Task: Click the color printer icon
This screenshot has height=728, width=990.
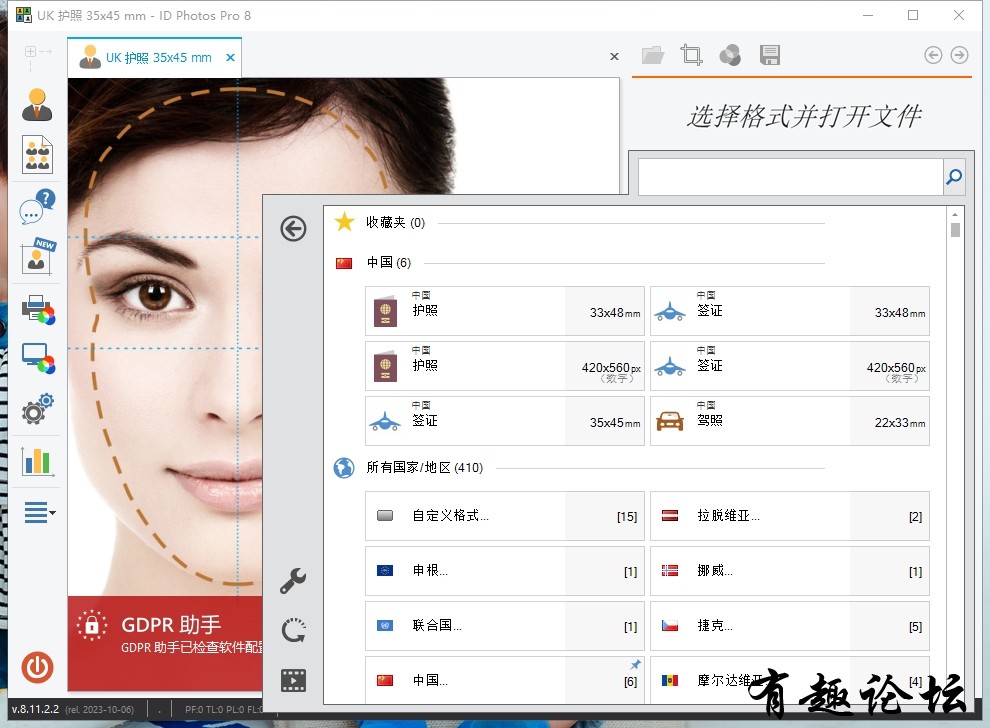Action: [x=38, y=309]
